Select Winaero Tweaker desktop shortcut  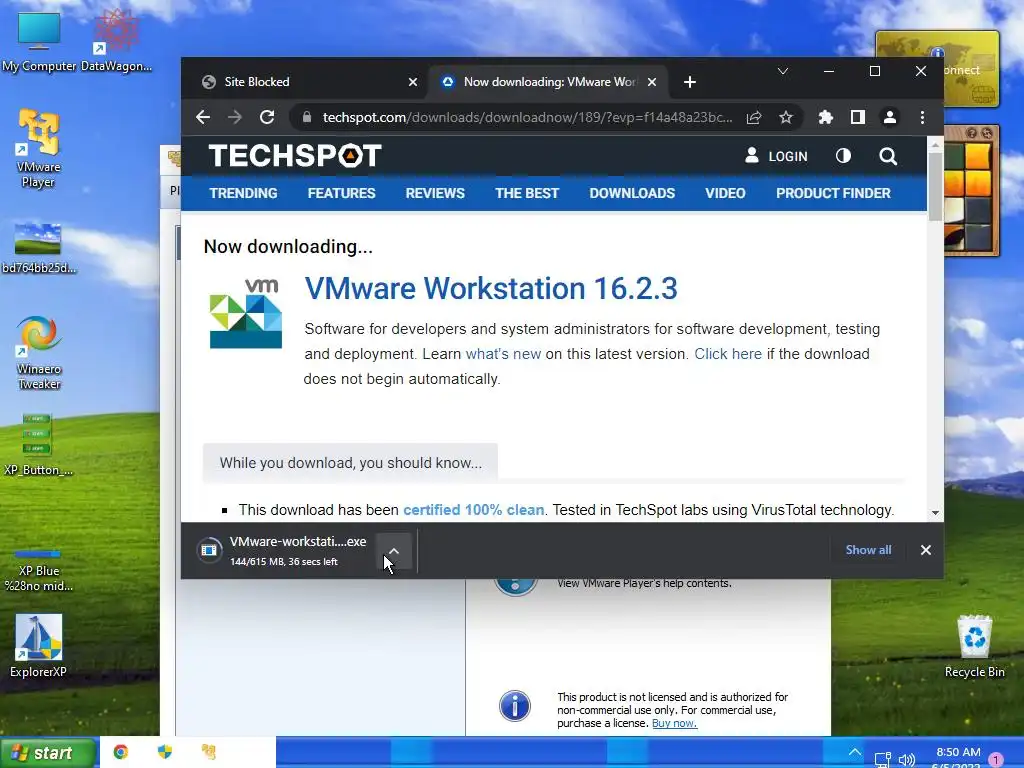pyautogui.click(x=39, y=353)
